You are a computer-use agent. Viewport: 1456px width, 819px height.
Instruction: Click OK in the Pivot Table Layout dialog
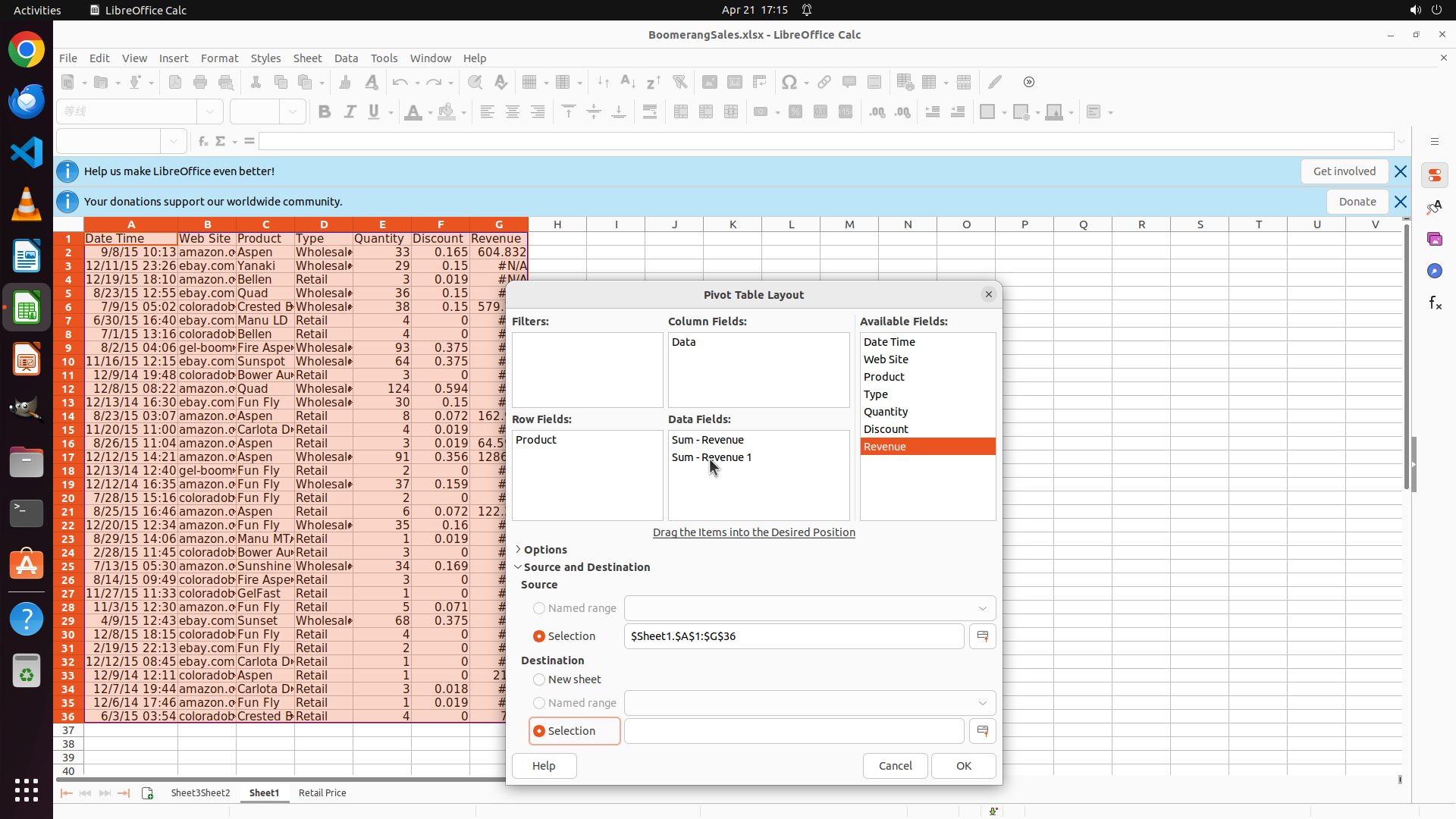pos(963,766)
